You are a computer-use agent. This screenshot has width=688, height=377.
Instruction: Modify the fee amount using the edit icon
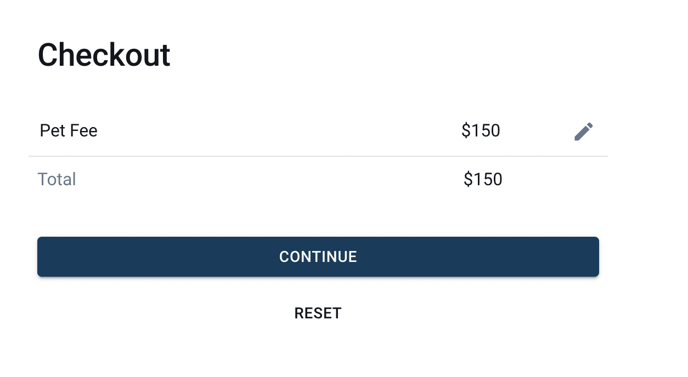(584, 131)
